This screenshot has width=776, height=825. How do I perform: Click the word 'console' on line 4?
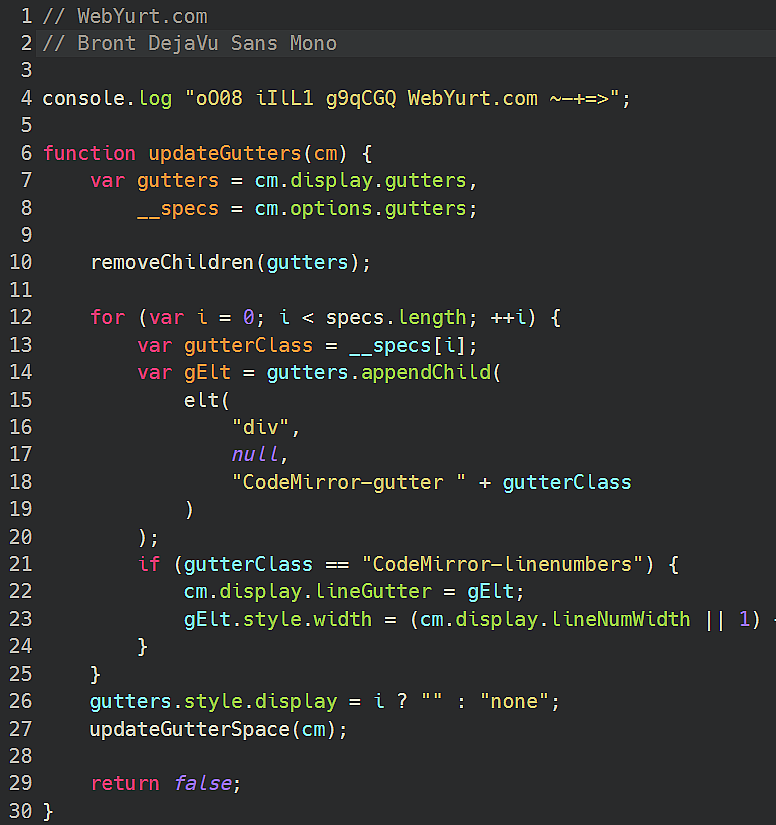click(84, 98)
